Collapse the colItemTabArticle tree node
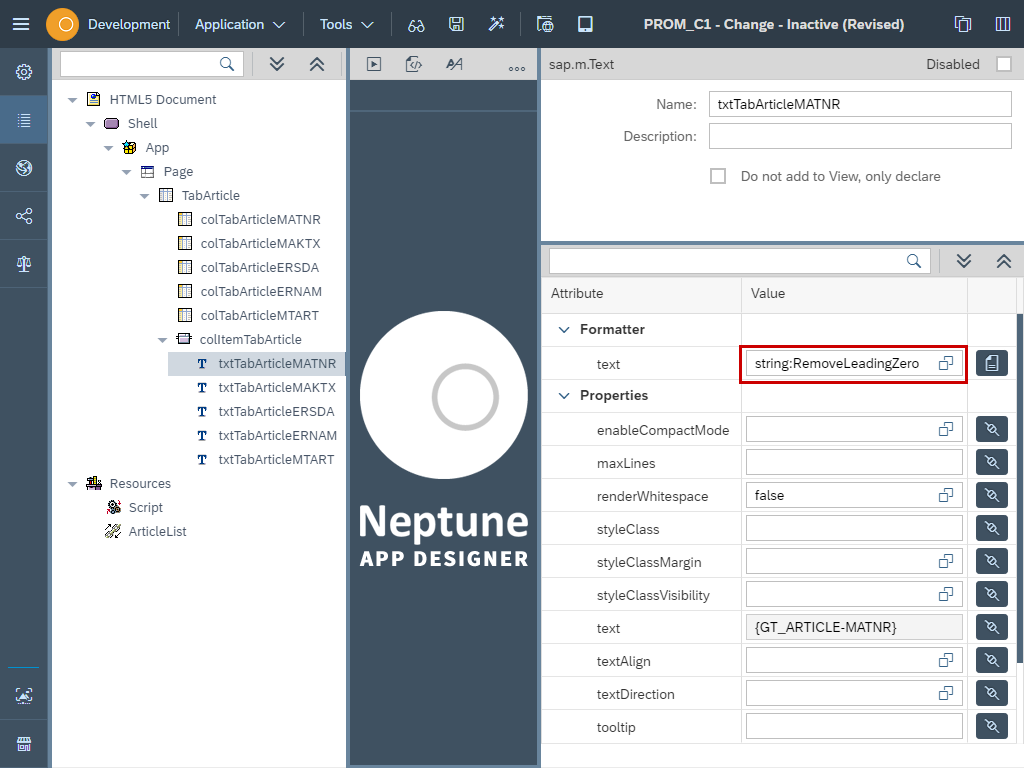Image resolution: width=1024 pixels, height=768 pixels. [x=161, y=339]
